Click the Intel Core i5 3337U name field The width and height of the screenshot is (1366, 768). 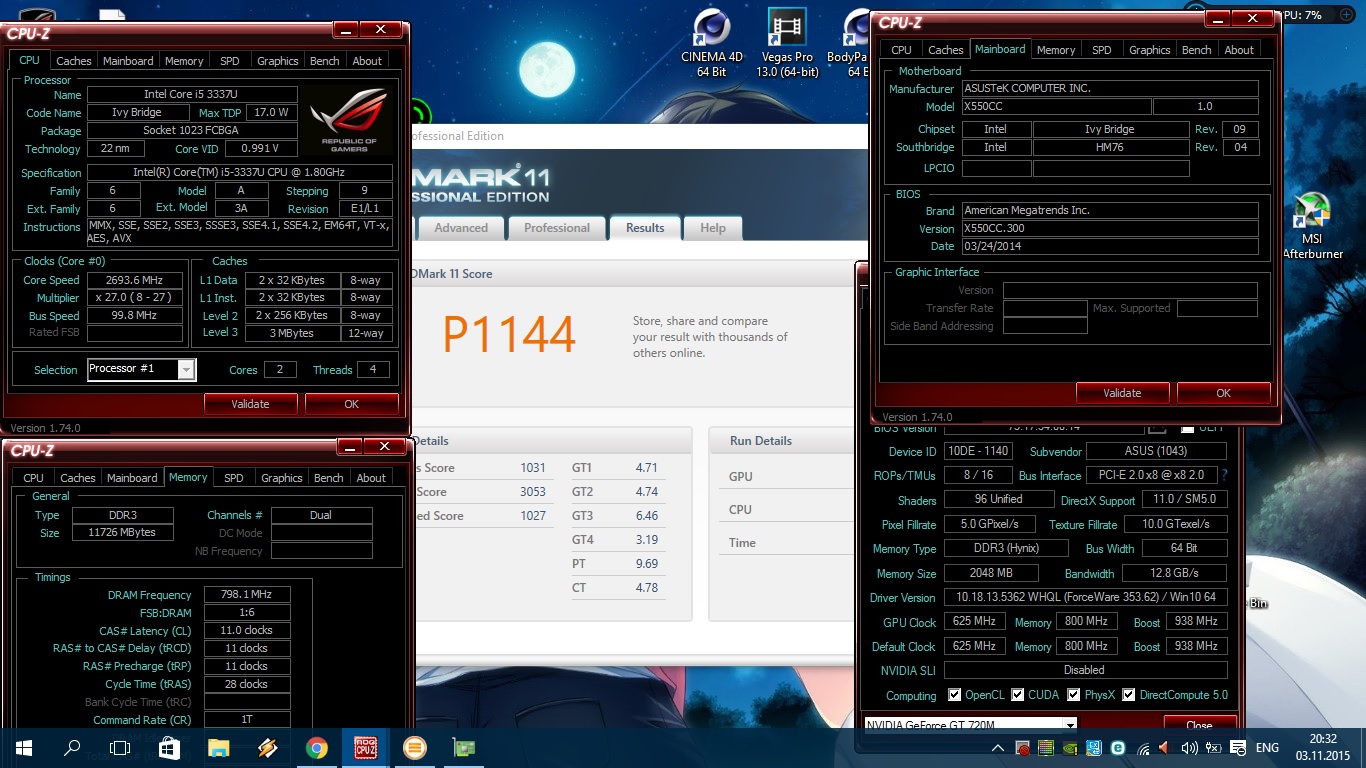192,95
